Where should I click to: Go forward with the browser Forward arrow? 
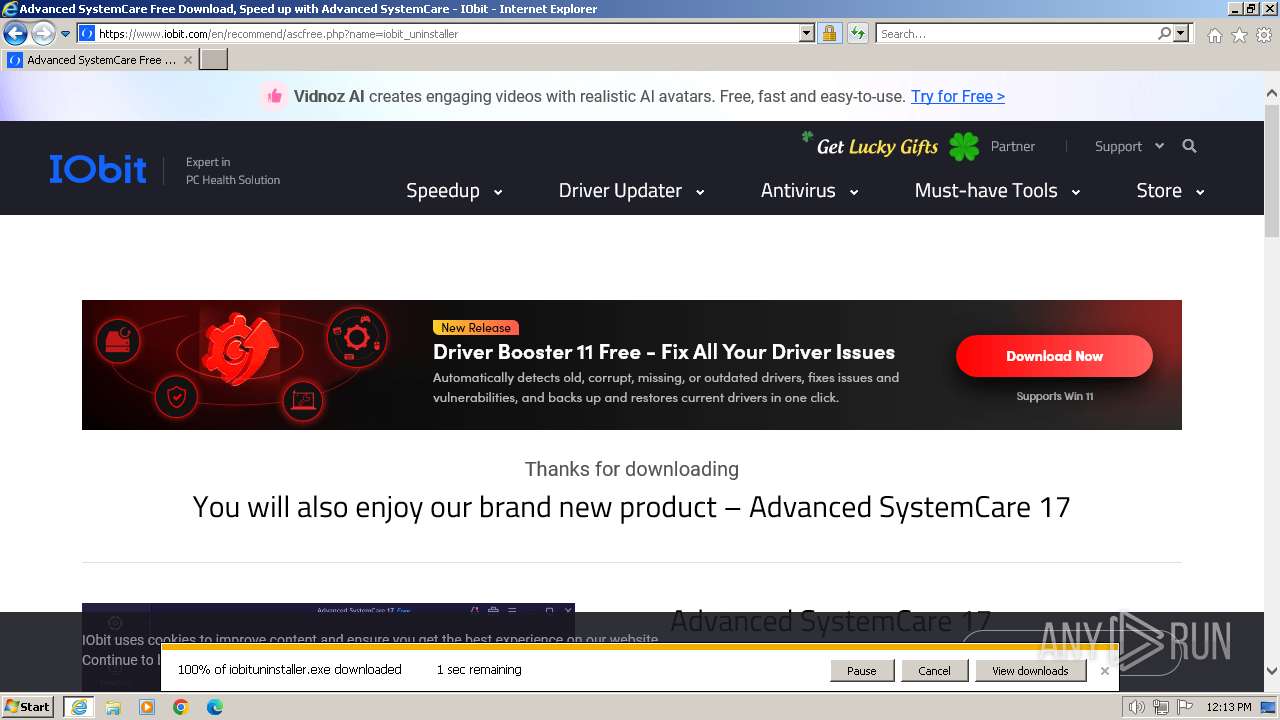43,33
